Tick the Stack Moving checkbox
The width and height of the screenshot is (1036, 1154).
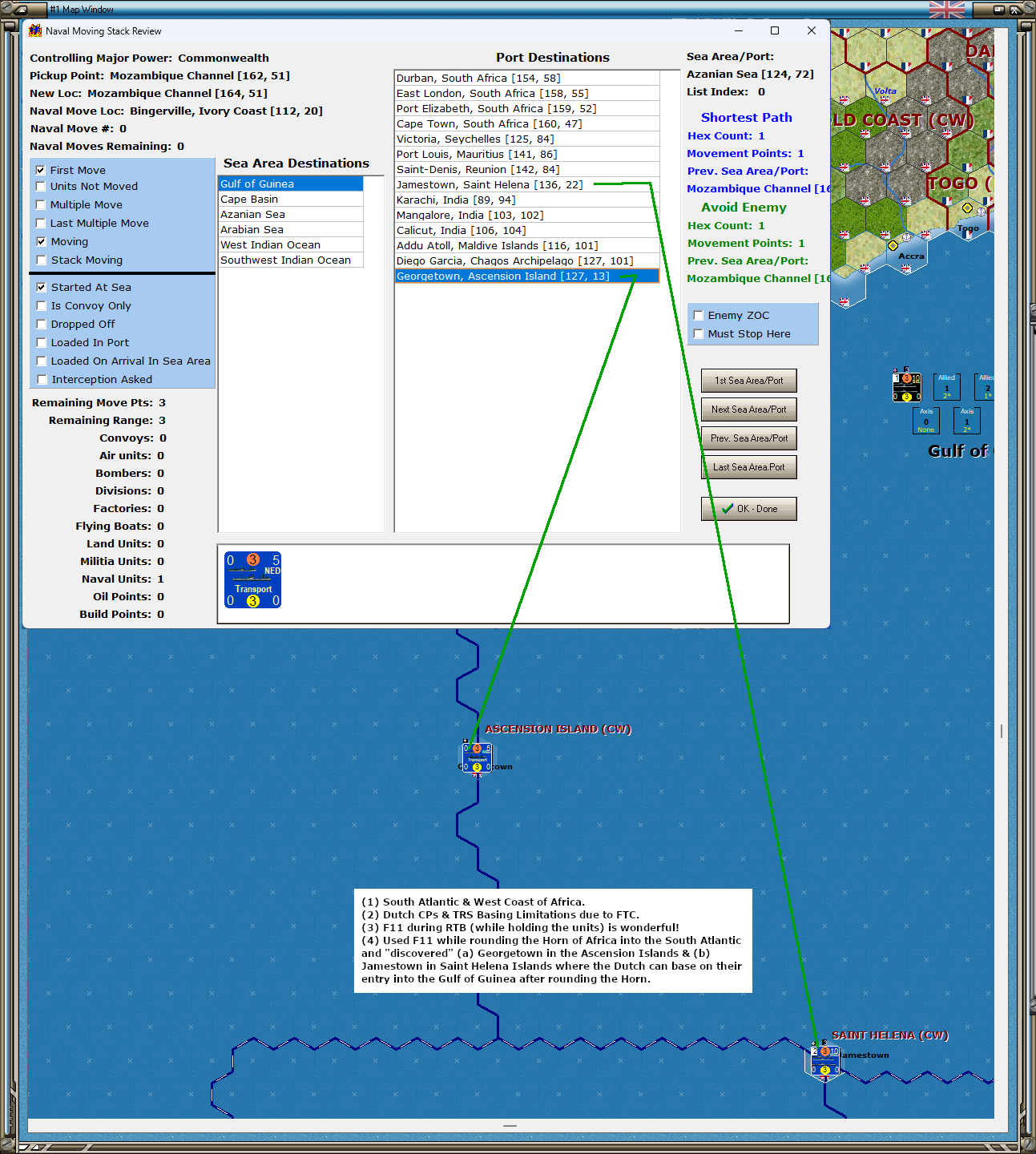(x=40, y=260)
